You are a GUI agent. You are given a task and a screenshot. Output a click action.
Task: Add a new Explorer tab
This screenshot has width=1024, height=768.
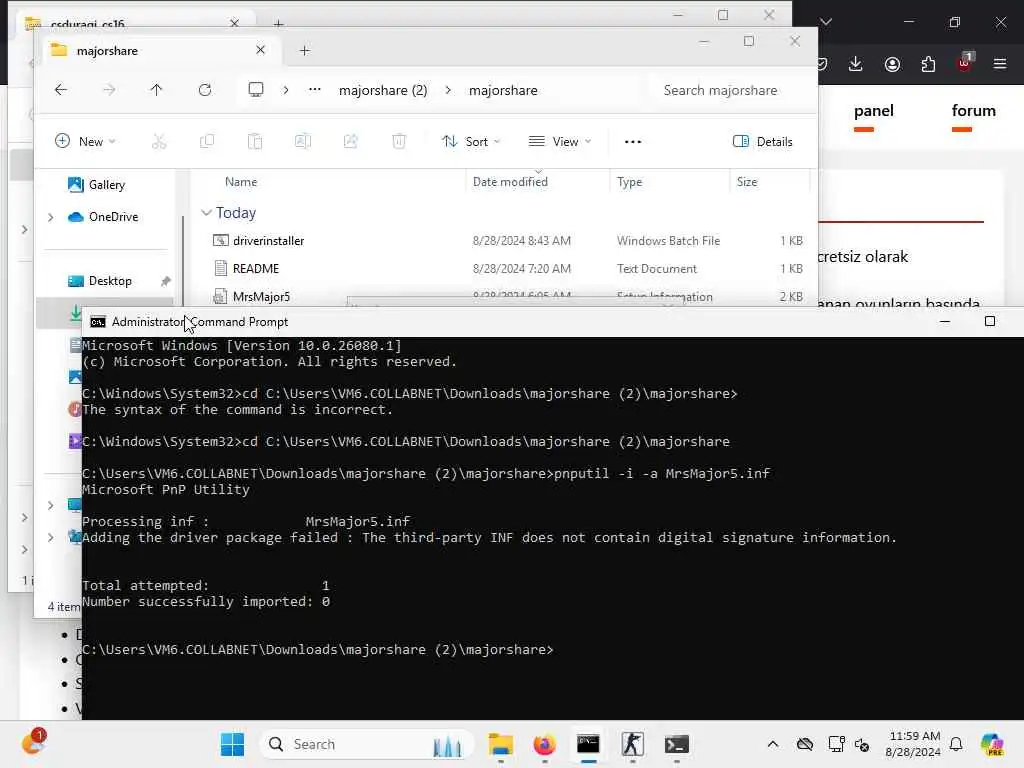pyautogui.click(x=304, y=51)
